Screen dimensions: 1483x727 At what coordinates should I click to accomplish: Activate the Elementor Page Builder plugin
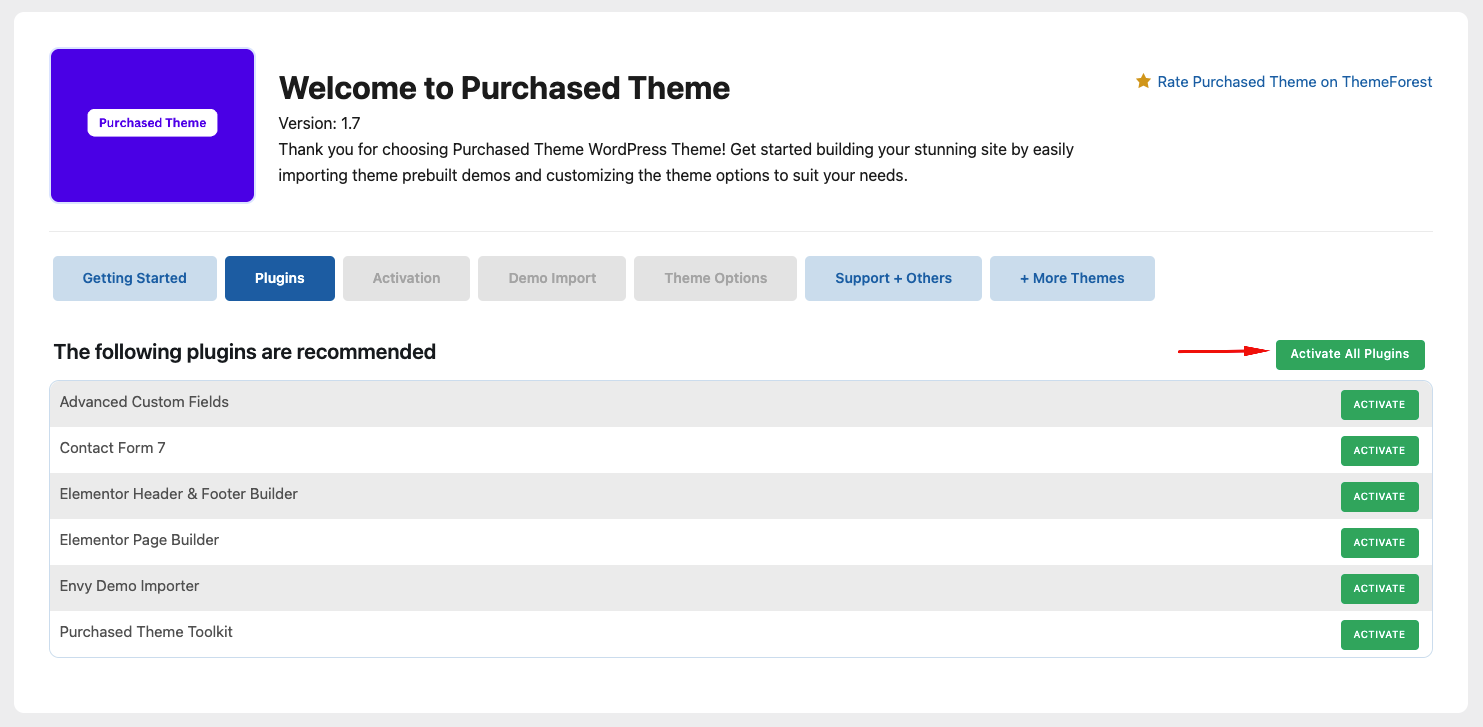click(x=1379, y=543)
